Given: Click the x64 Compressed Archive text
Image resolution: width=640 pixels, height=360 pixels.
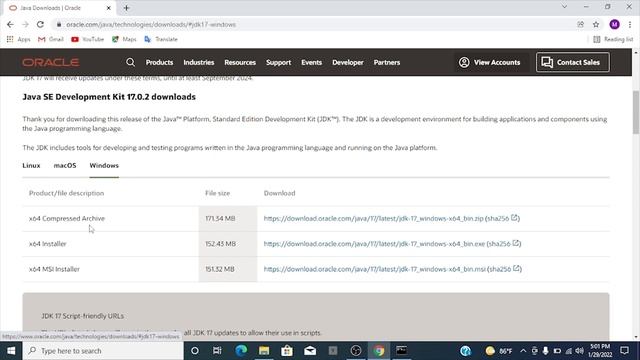Looking at the screenshot, I should point(67,218).
